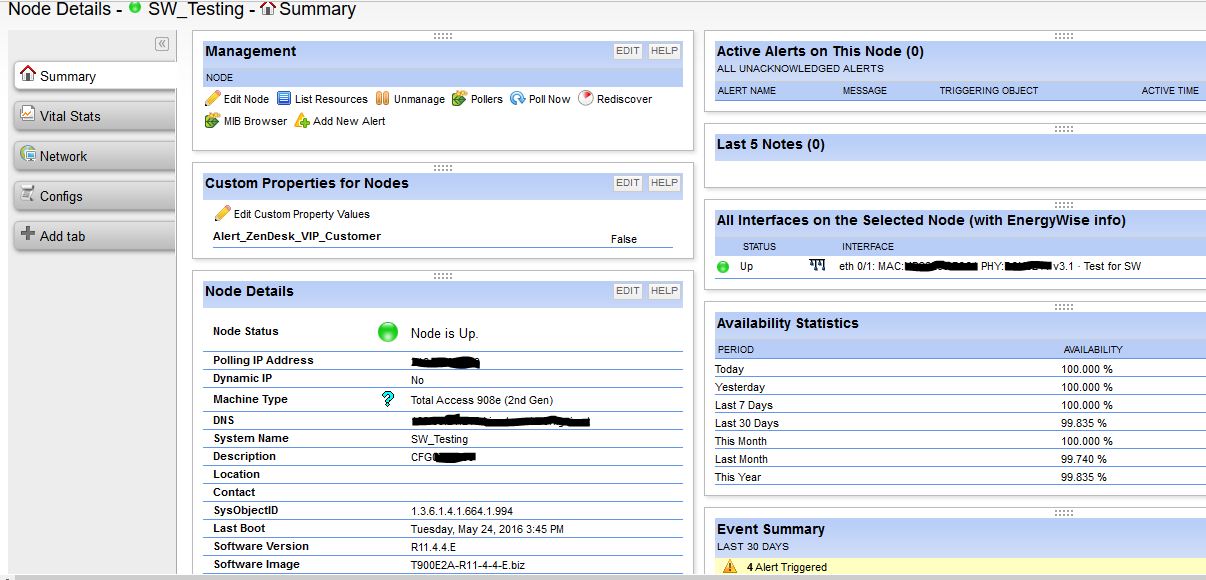The height and width of the screenshot is (580, 1206).
Task: Click the eth 0/1 interface type icon
Action: pos(817,265)
